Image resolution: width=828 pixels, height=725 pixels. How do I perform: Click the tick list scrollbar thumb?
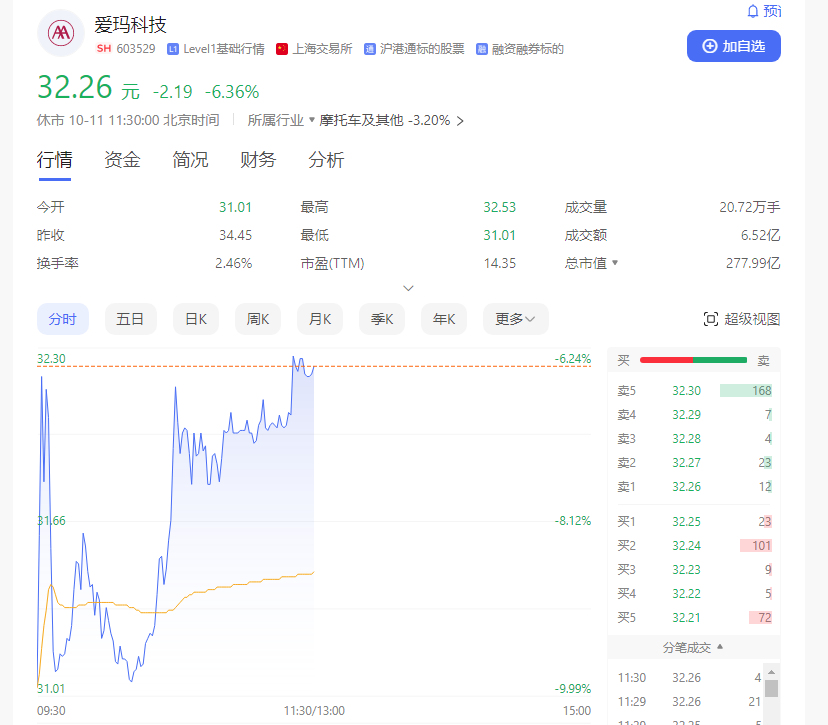(x=771, y=689)
